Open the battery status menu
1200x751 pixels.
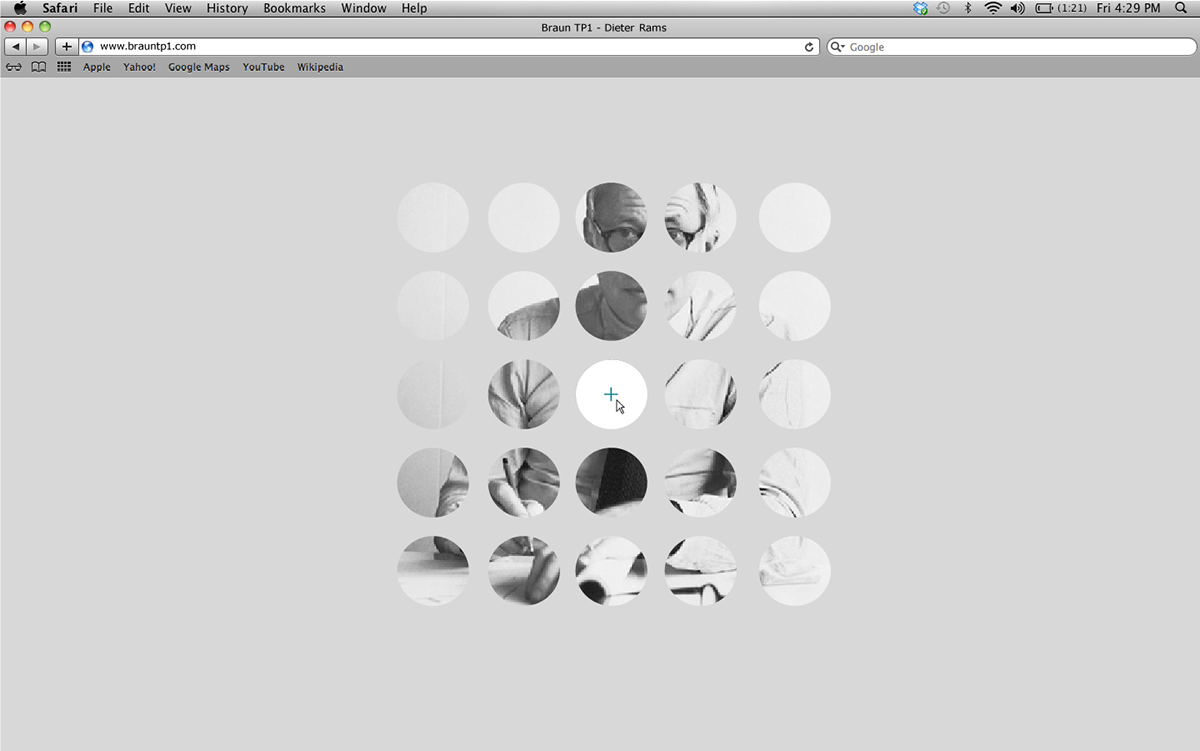click(x=1061, y=8)
